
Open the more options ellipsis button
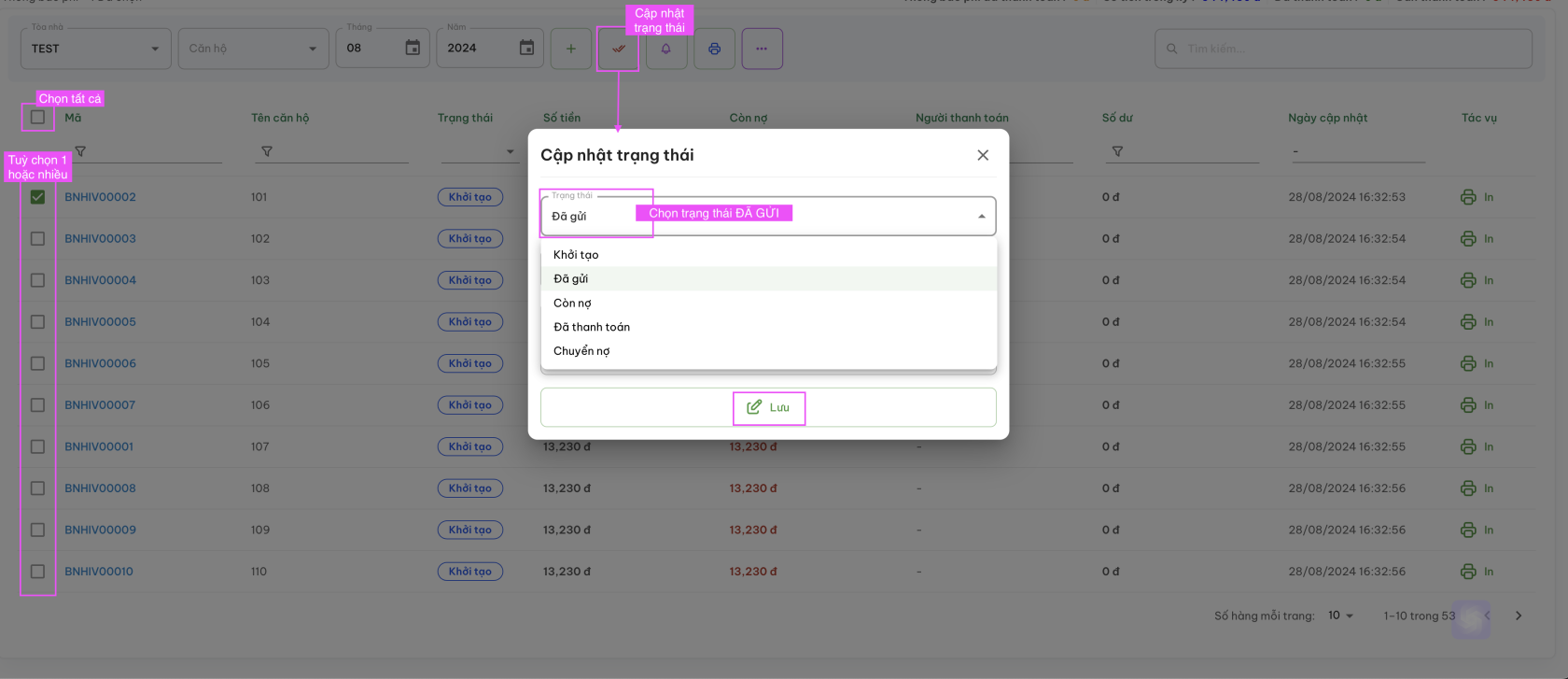pyautogui.click(x=762, y=49)
